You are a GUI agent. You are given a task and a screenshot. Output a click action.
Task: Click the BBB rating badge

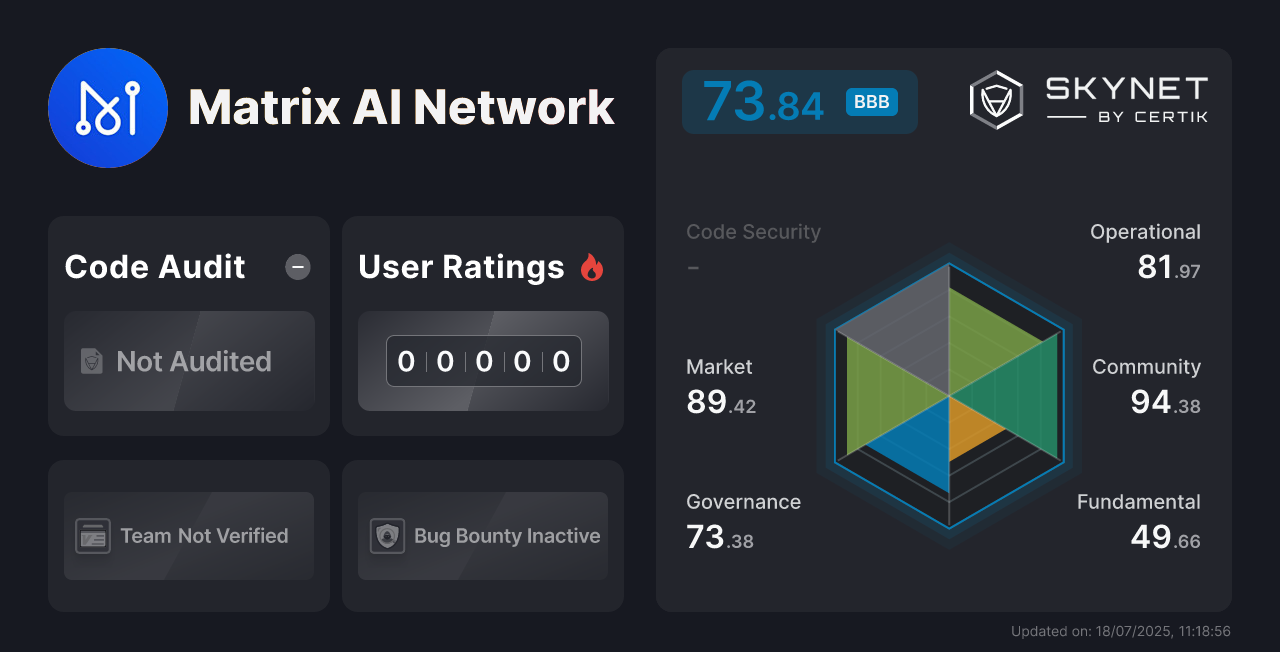click(x=872, y=102)
